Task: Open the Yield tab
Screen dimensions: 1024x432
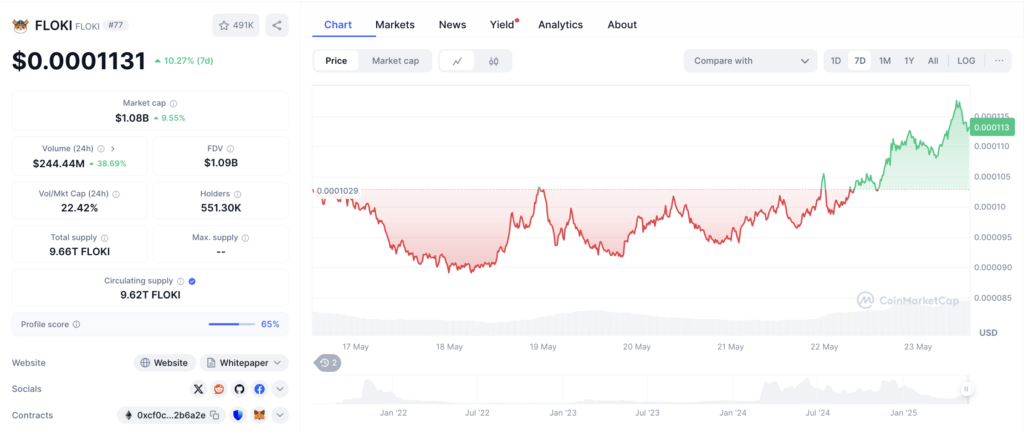Action: click(503, 25)
